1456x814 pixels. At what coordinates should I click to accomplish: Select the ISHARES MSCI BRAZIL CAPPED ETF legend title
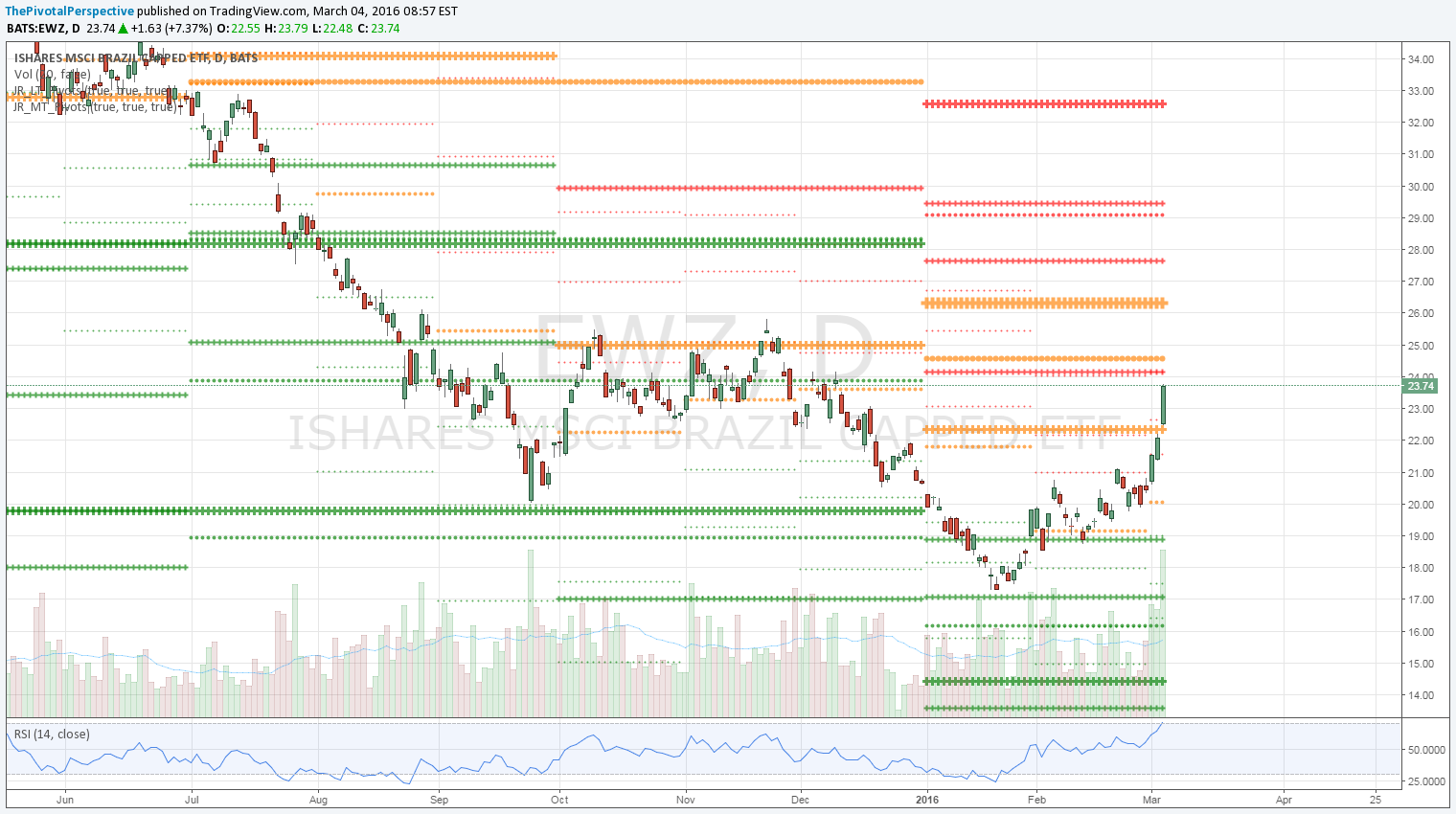[x=136, y=57]
